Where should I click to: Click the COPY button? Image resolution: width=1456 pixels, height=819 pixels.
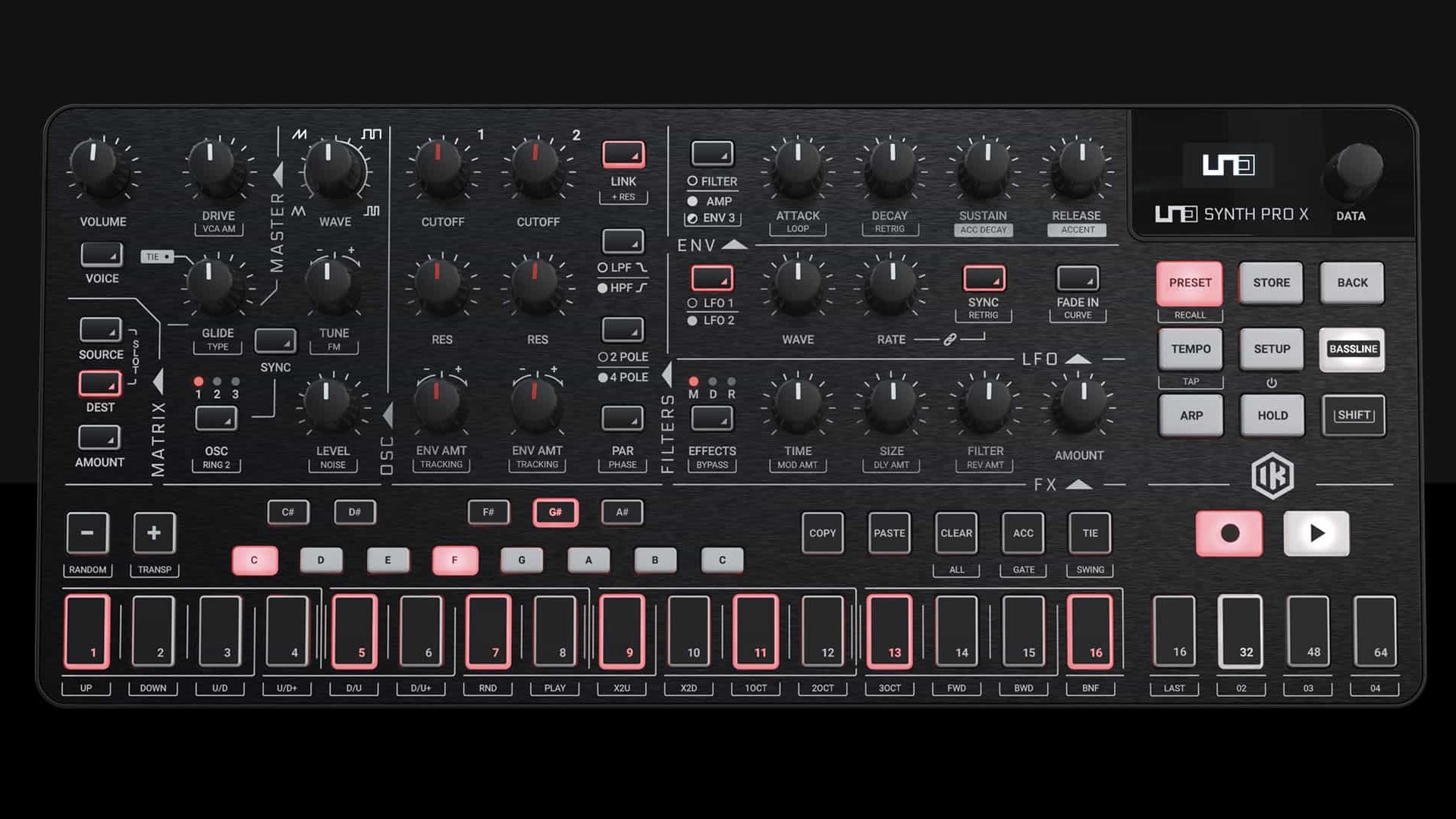(822, 533)
